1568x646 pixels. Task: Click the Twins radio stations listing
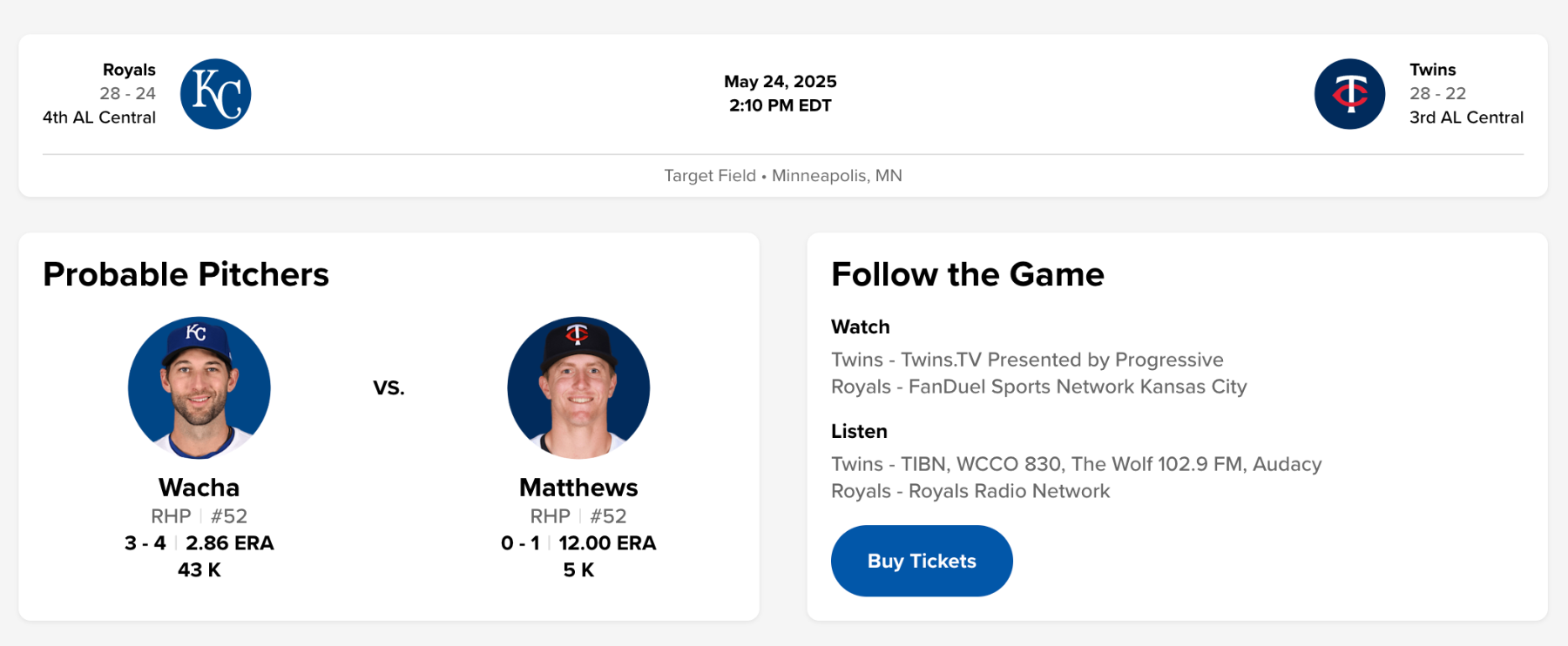click(1076, 464)
